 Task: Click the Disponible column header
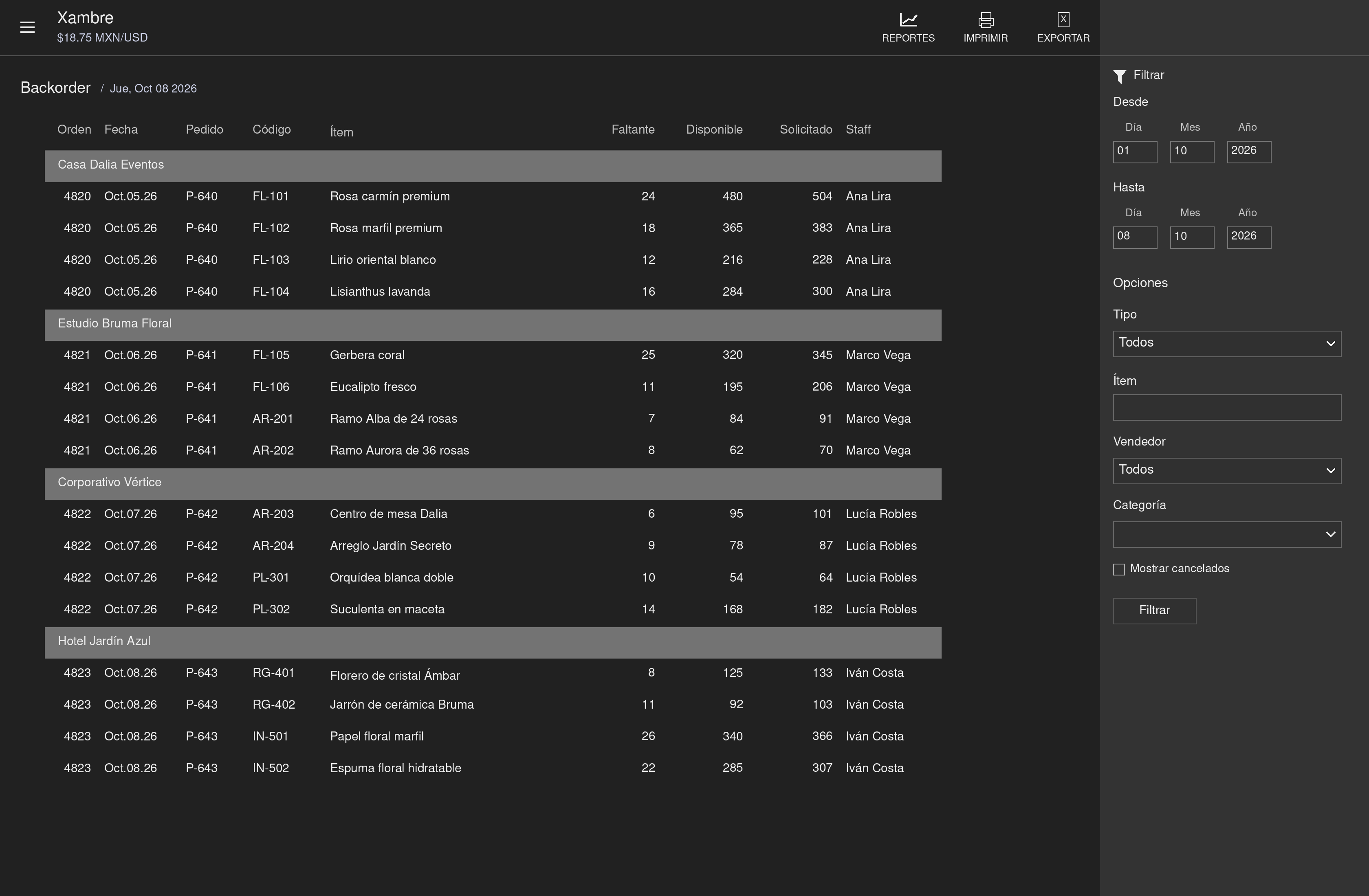click(x=714, y=130)
